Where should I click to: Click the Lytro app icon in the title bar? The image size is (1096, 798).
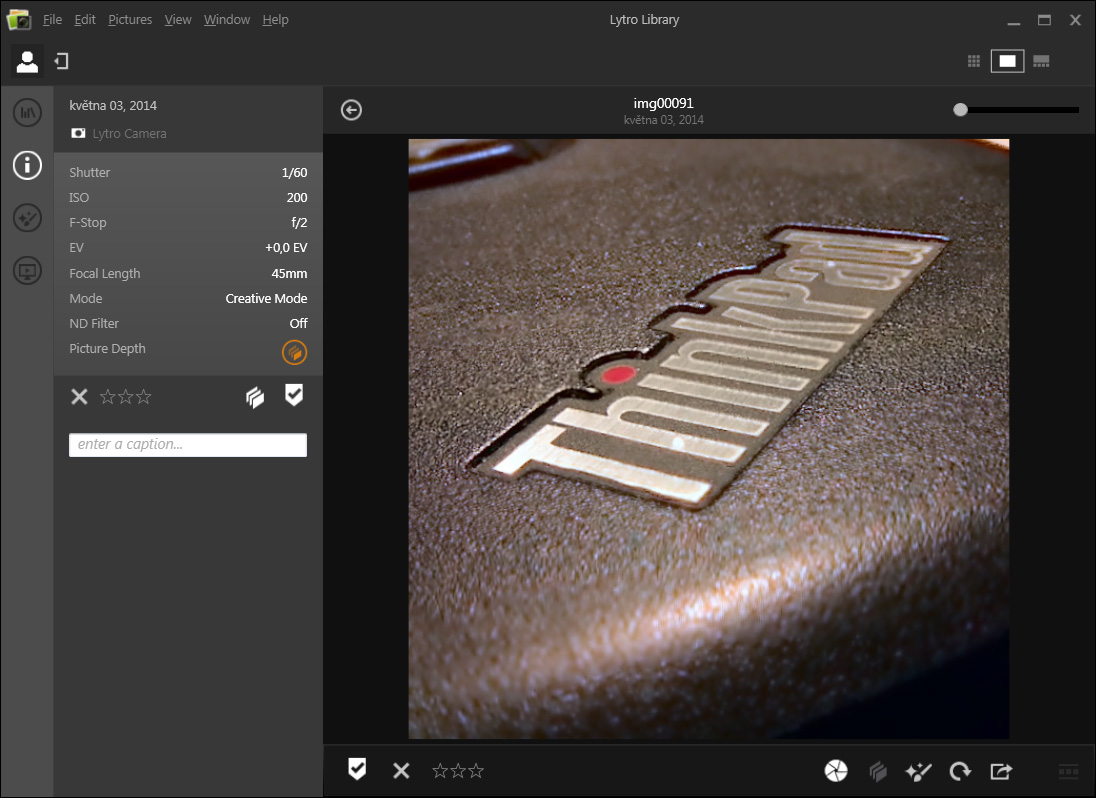click(19, 20)
